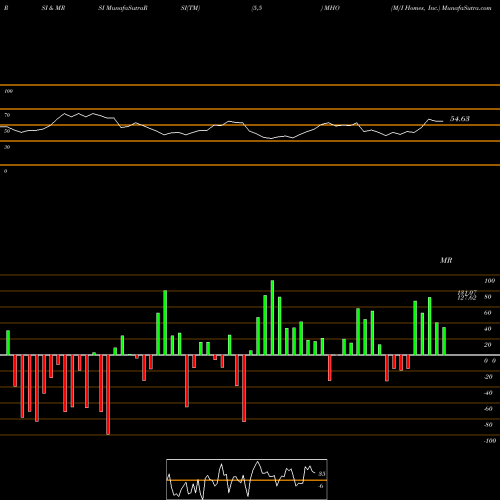Click the overlapping 131.97 price value label

(x=467, y=292)
